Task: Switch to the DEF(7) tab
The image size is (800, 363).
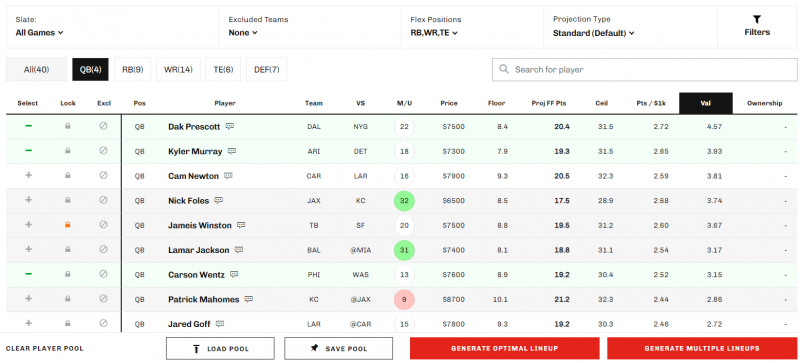Action: 267,69
